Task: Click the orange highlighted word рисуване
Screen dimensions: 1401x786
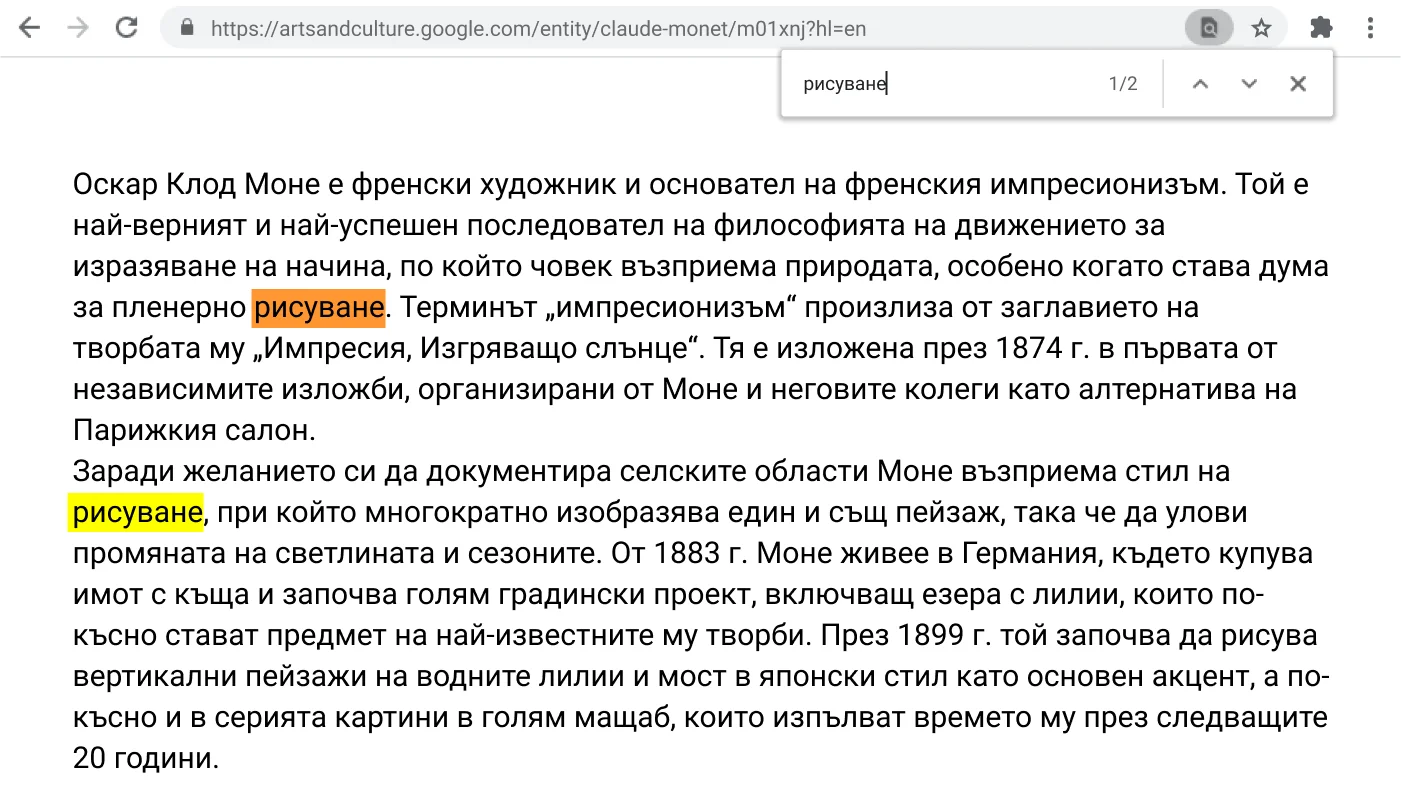Action: 317,308
